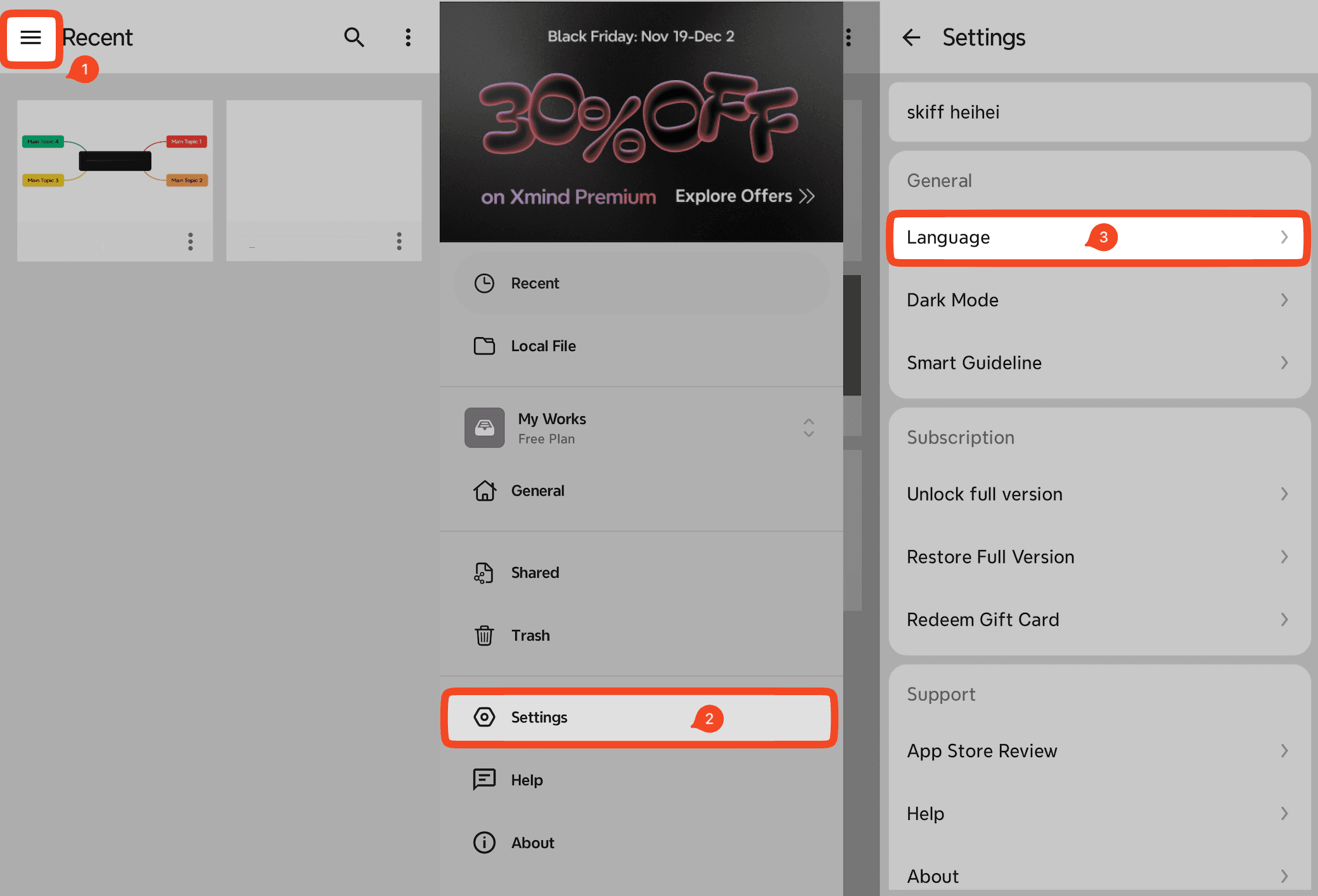Click Explore Offers link on banner
1318x896 pixels.
coord(744,196)
